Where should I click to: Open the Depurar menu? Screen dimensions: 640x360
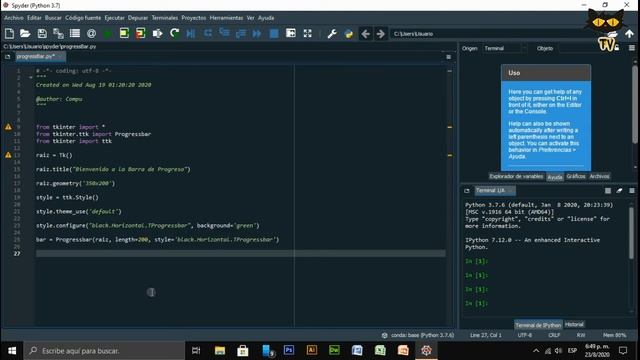pyautogui.click(x=138, y=18)
